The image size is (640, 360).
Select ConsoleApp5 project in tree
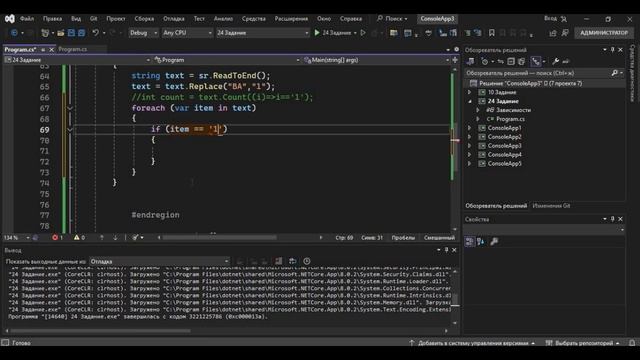[x=504, y=164]
